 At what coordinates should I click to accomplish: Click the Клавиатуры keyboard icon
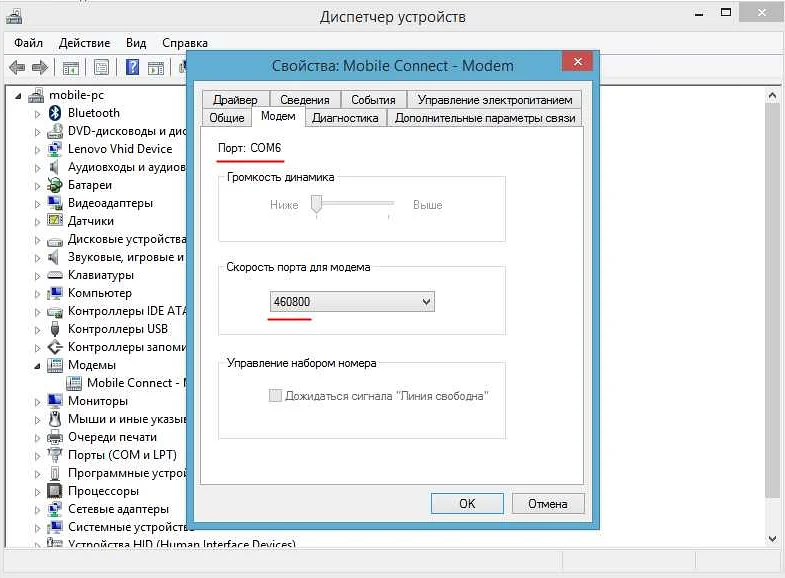(x=55, y=275)
